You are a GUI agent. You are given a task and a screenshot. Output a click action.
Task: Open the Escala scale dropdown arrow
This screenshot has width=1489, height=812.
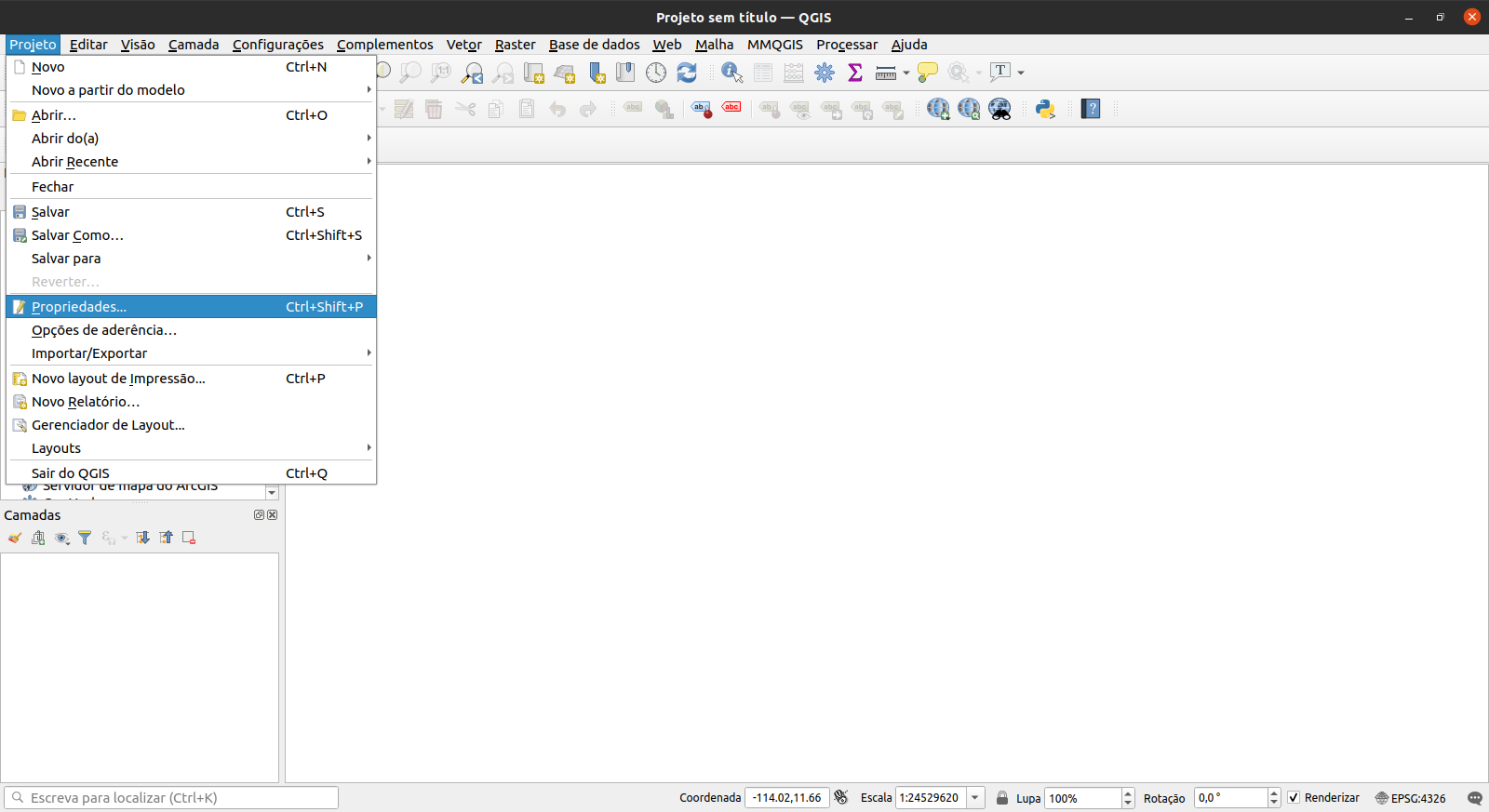(x=975, y=798)
